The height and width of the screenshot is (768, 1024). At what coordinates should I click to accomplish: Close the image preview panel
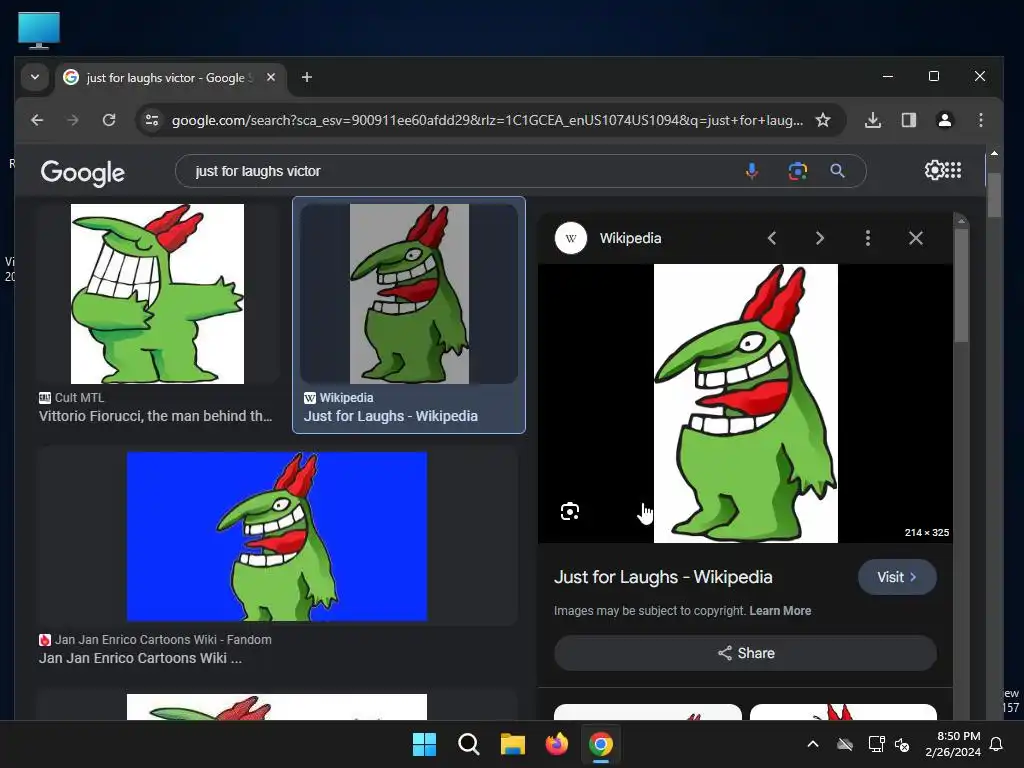click(x=916, y=238)
